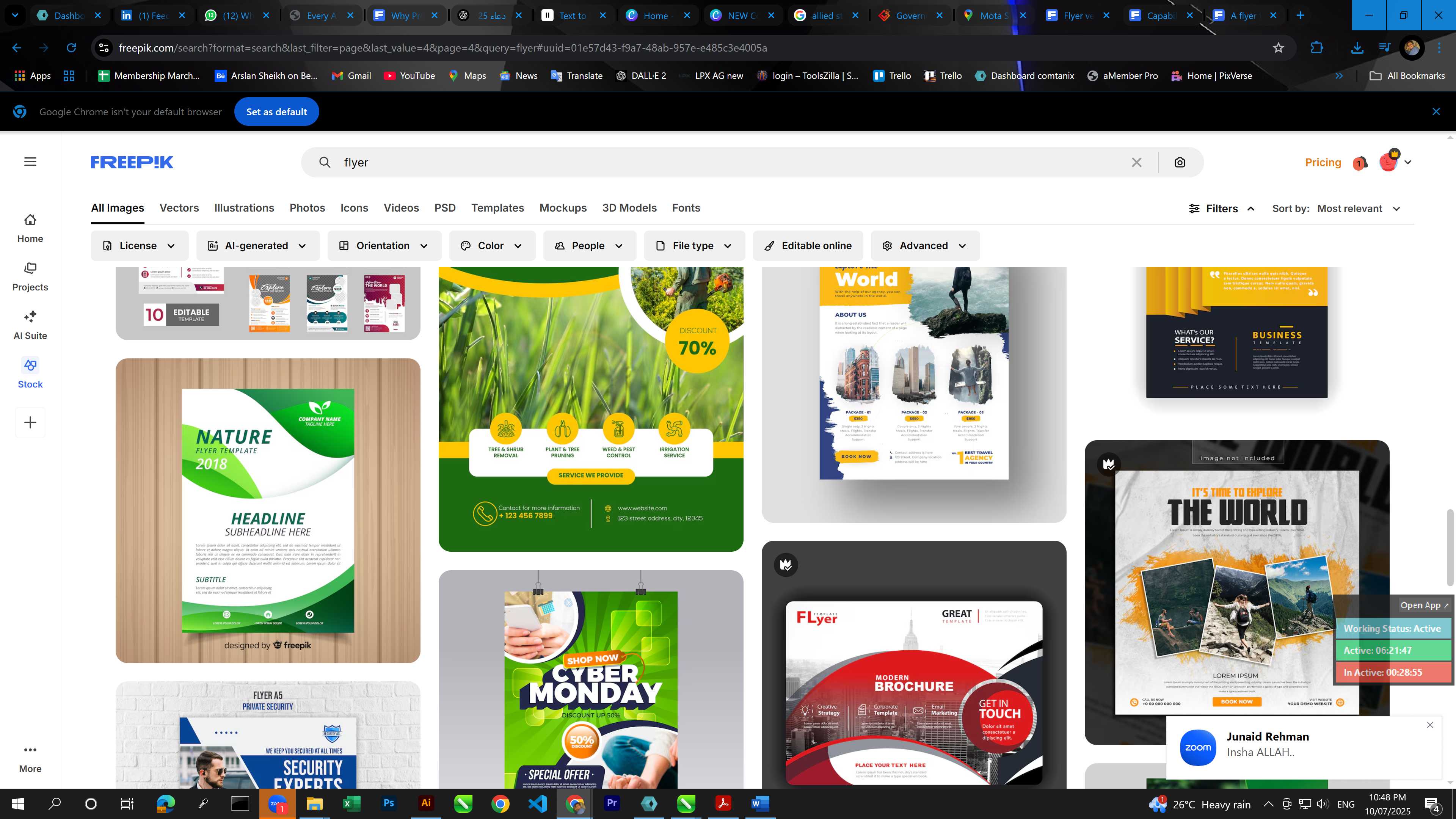Open Windows Start menu
This screenshot has height=819, width=1456.
[18, 803]
